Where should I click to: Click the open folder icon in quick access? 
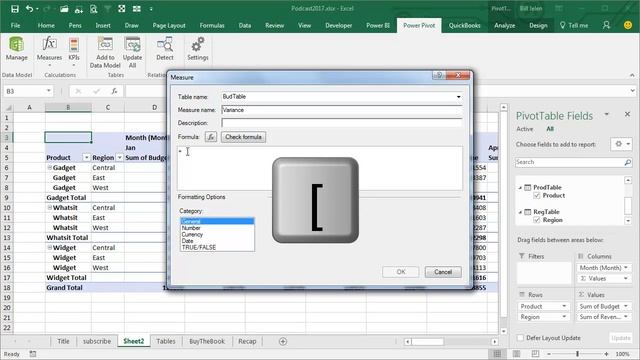(x=64, y=9)
